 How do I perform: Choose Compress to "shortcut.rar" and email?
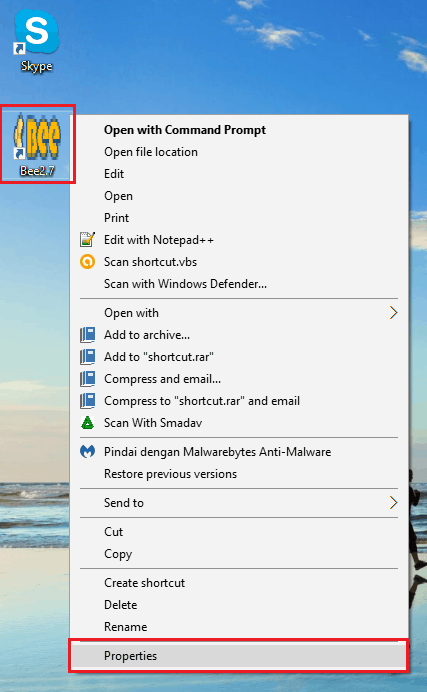(x=202, y=401)
